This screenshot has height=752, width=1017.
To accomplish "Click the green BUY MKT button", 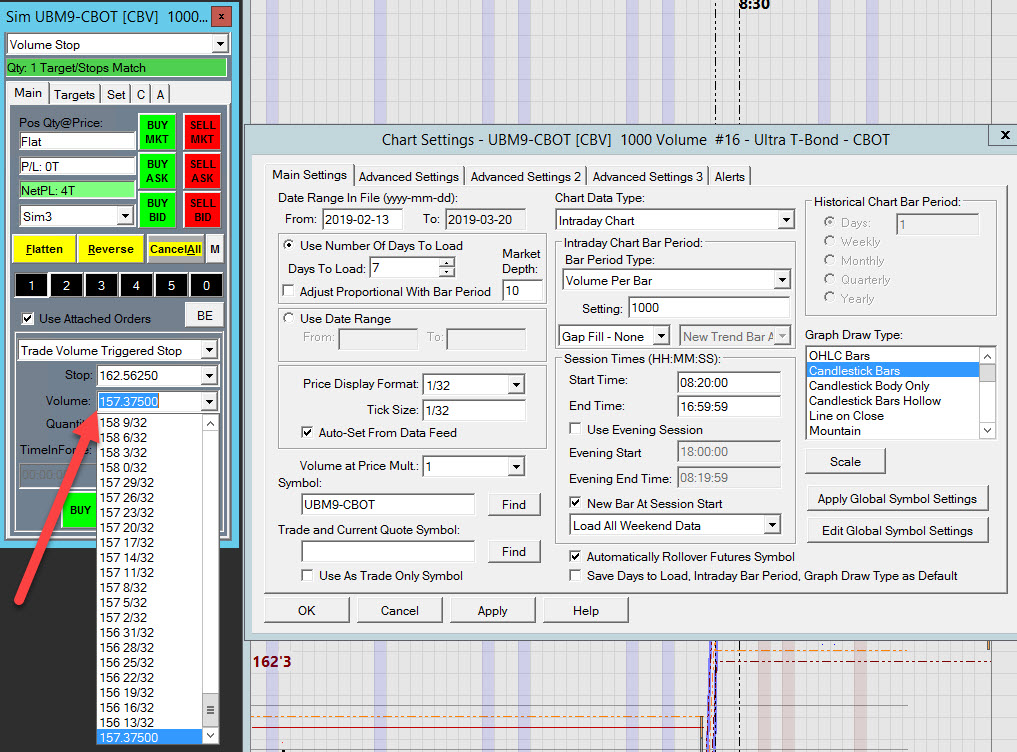I will point(157,132).
